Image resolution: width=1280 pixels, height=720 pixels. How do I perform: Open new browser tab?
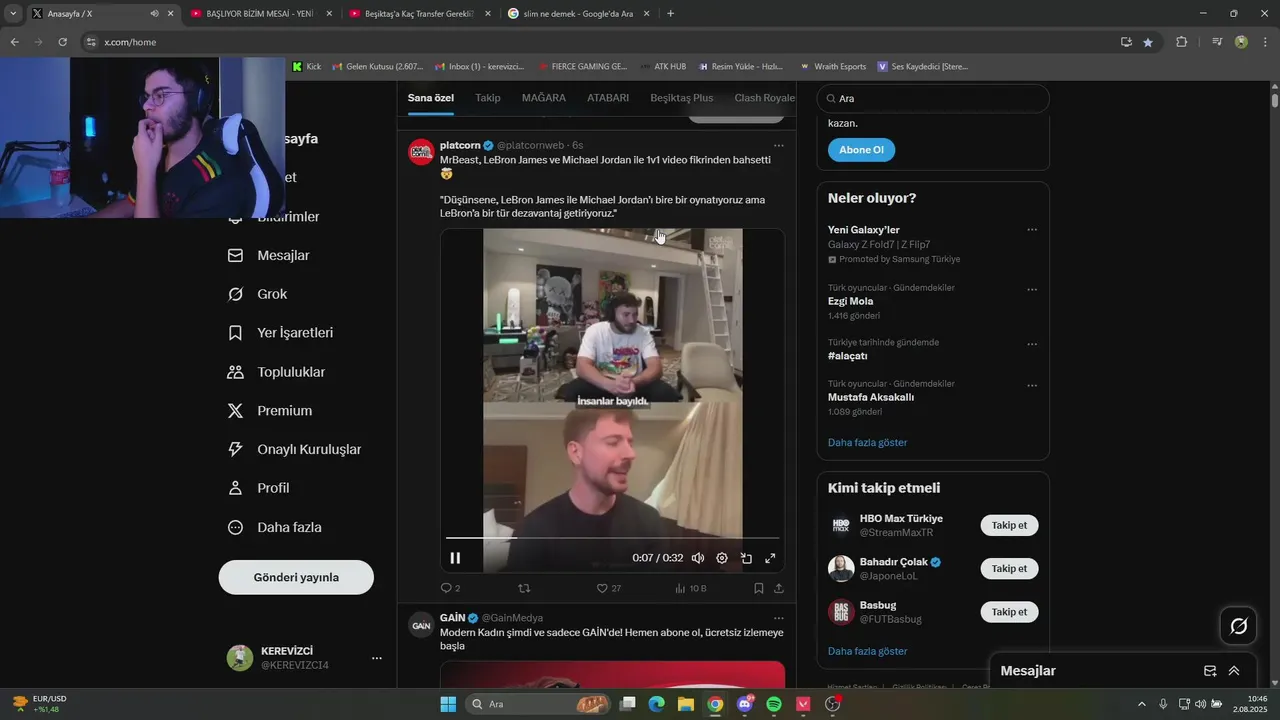click(x=670, y=14)
